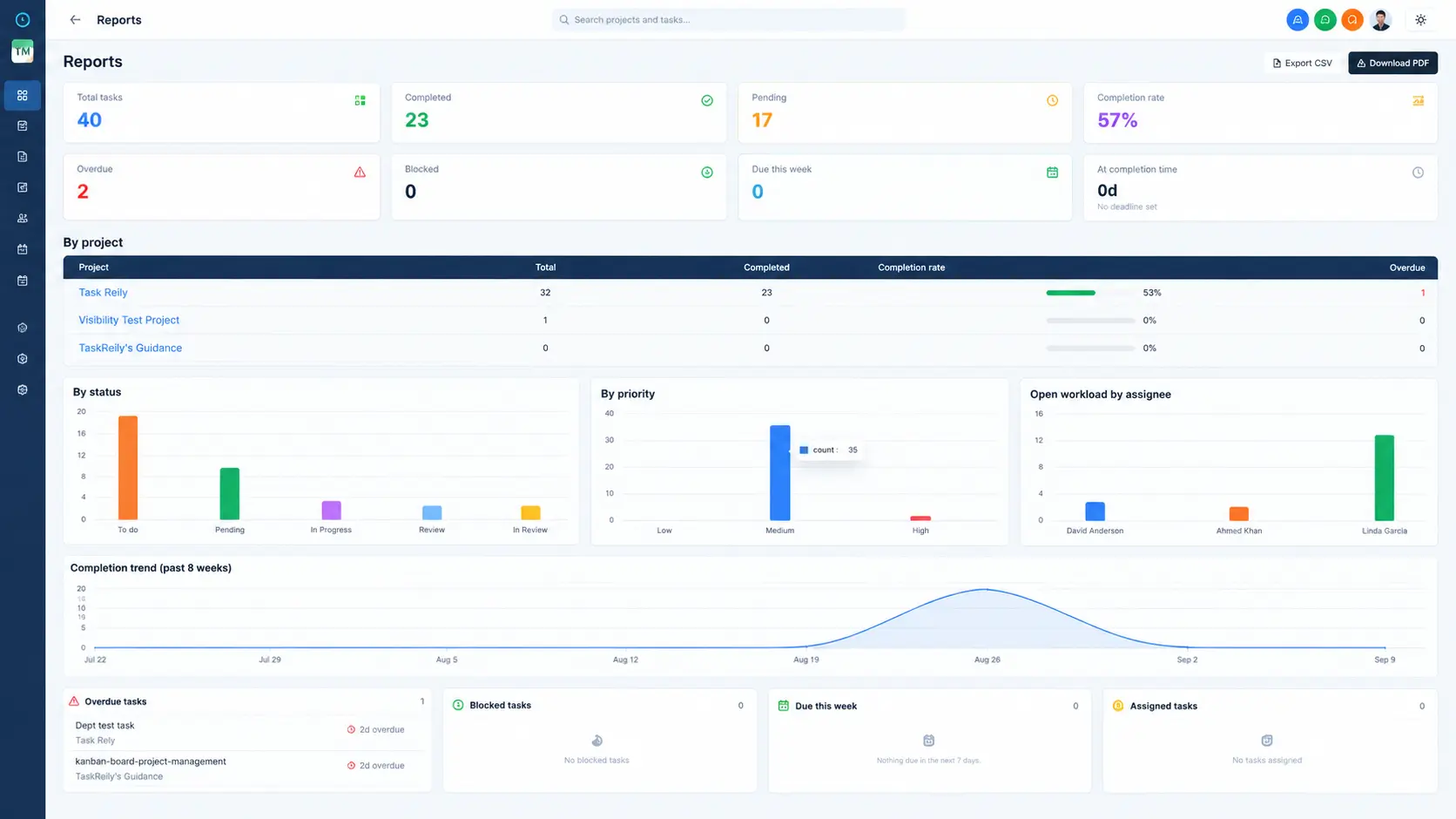Viewport: 1456px width, 819px height.
Task: Click the orange circular icon in header
Action: [x=1352, y=20]
